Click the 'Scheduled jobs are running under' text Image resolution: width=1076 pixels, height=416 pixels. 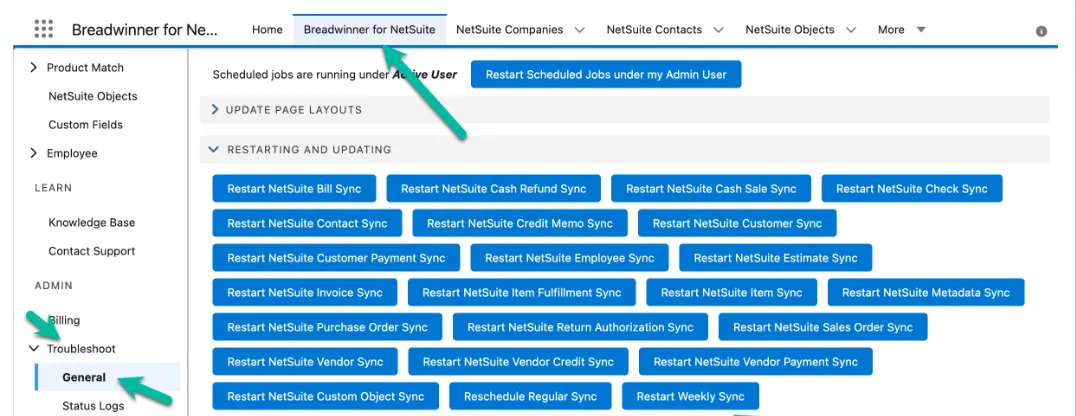[x=301, y=75]
